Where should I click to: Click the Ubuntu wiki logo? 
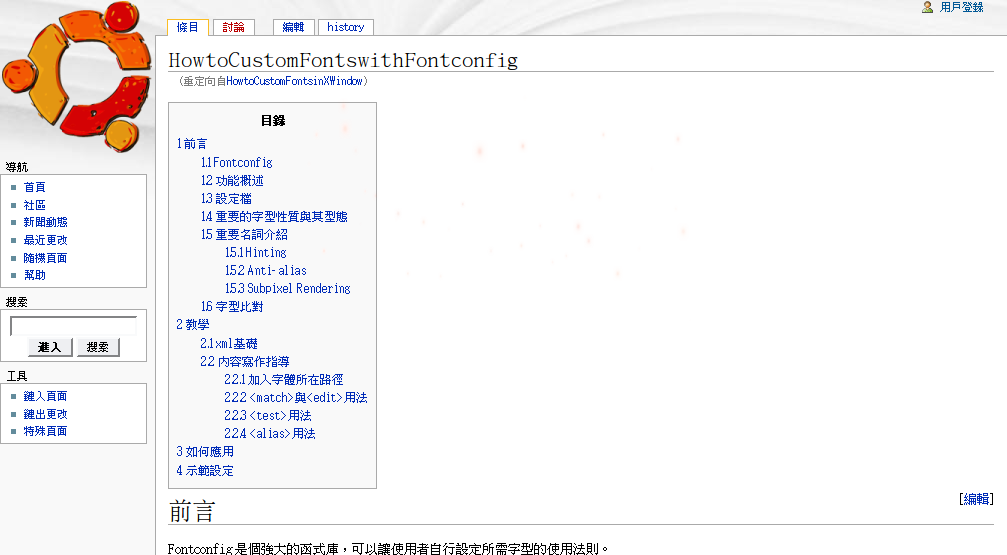click(76, 76)
